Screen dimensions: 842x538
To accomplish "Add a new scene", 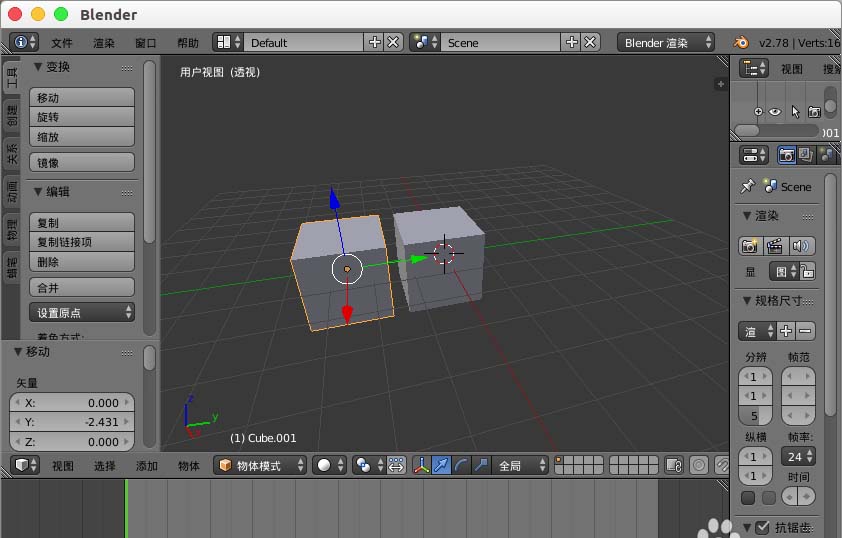I will 571,42.
